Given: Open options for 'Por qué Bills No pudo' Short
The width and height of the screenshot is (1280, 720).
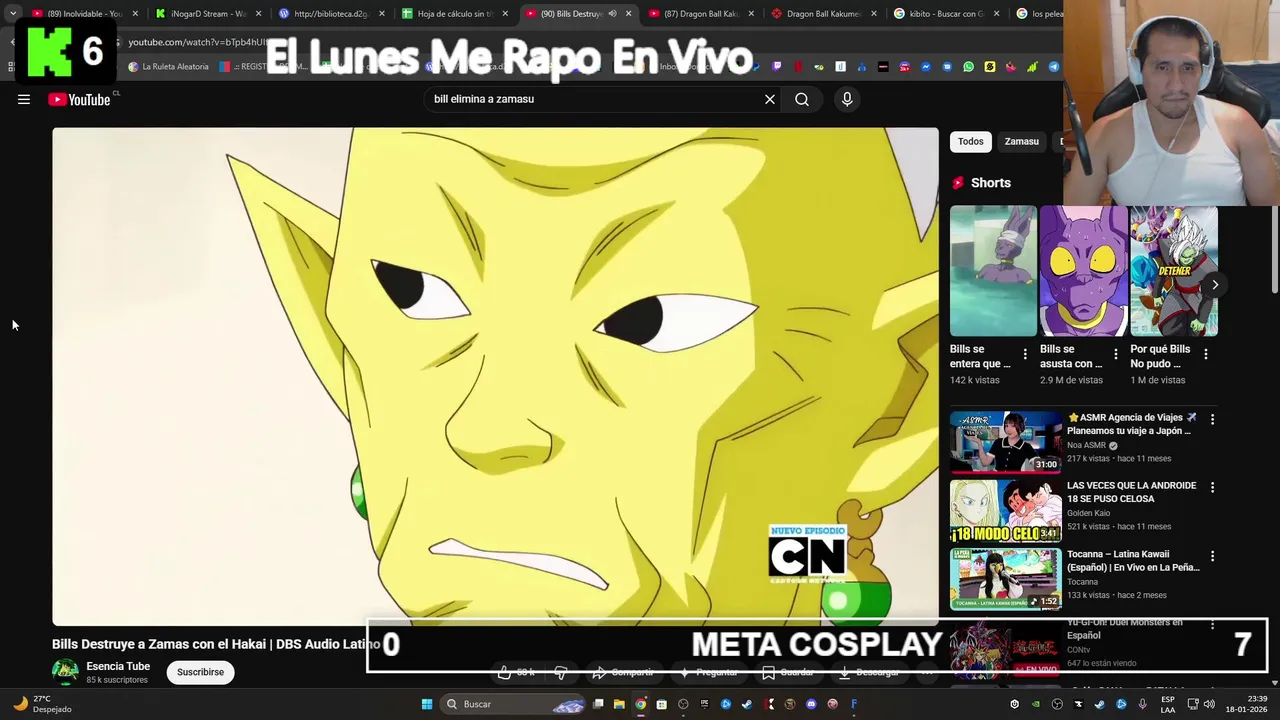Looking at the screenshot, I should click(x=1206, y=355).
